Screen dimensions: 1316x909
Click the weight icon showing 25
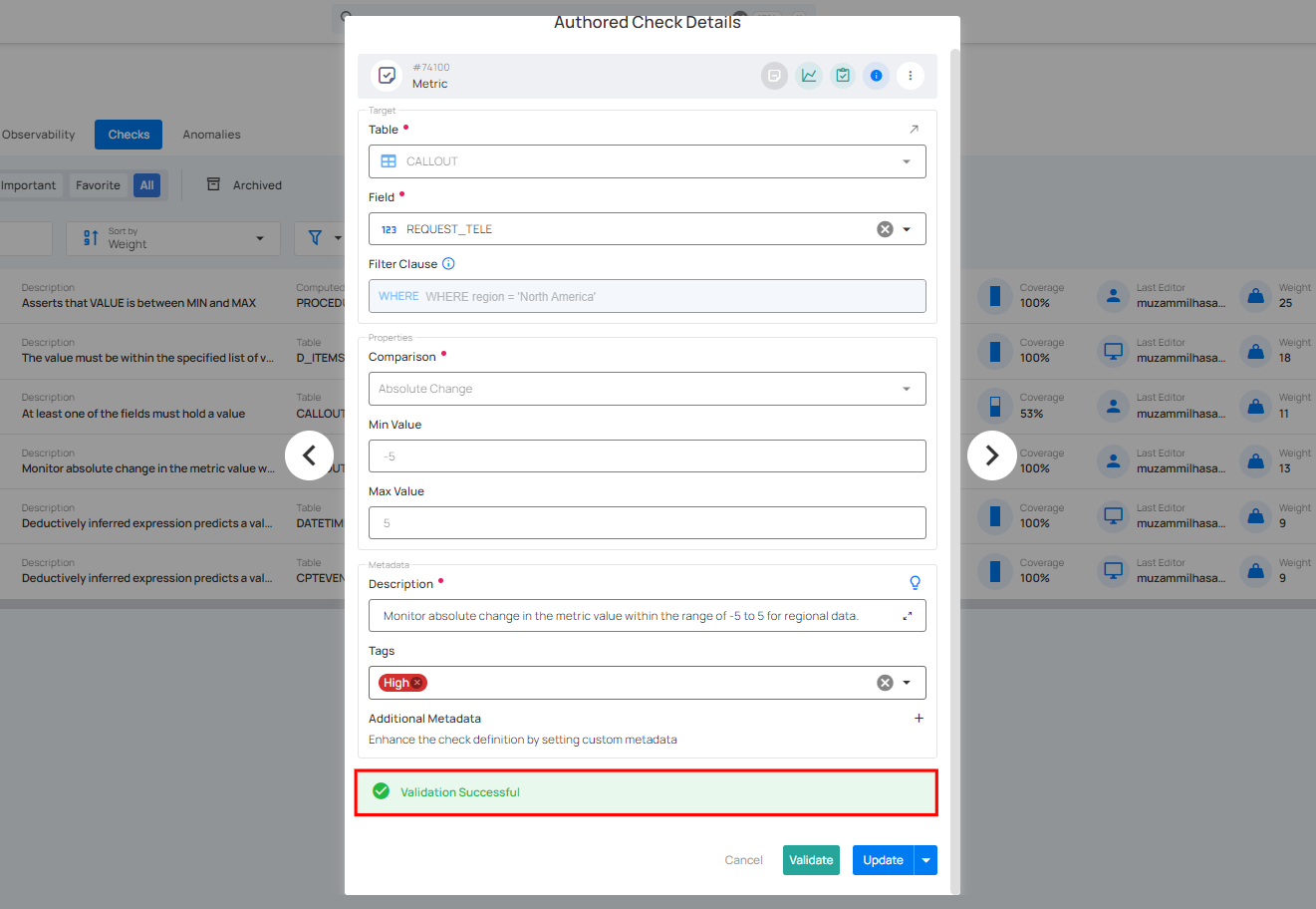pyautogui.click(x=1256, y=296)
